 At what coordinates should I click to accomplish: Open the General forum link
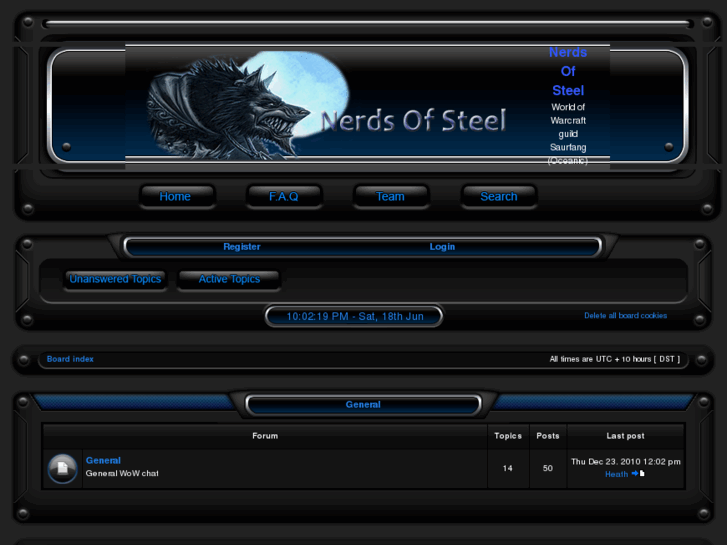103,461
